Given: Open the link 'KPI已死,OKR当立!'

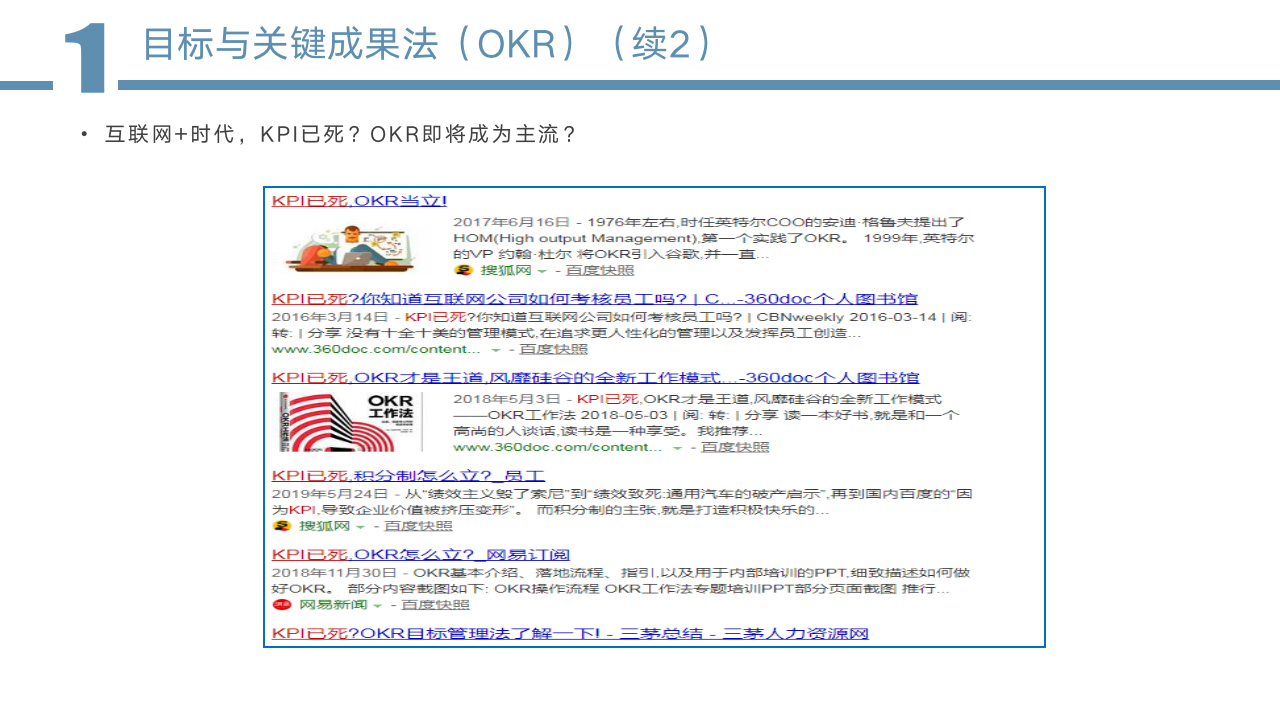Looking at the screenshot, I should (360, 200).
